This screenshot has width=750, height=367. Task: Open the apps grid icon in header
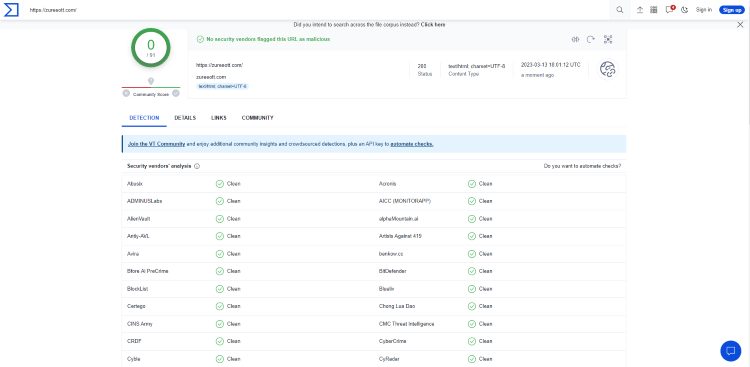(x=653, y=10)
